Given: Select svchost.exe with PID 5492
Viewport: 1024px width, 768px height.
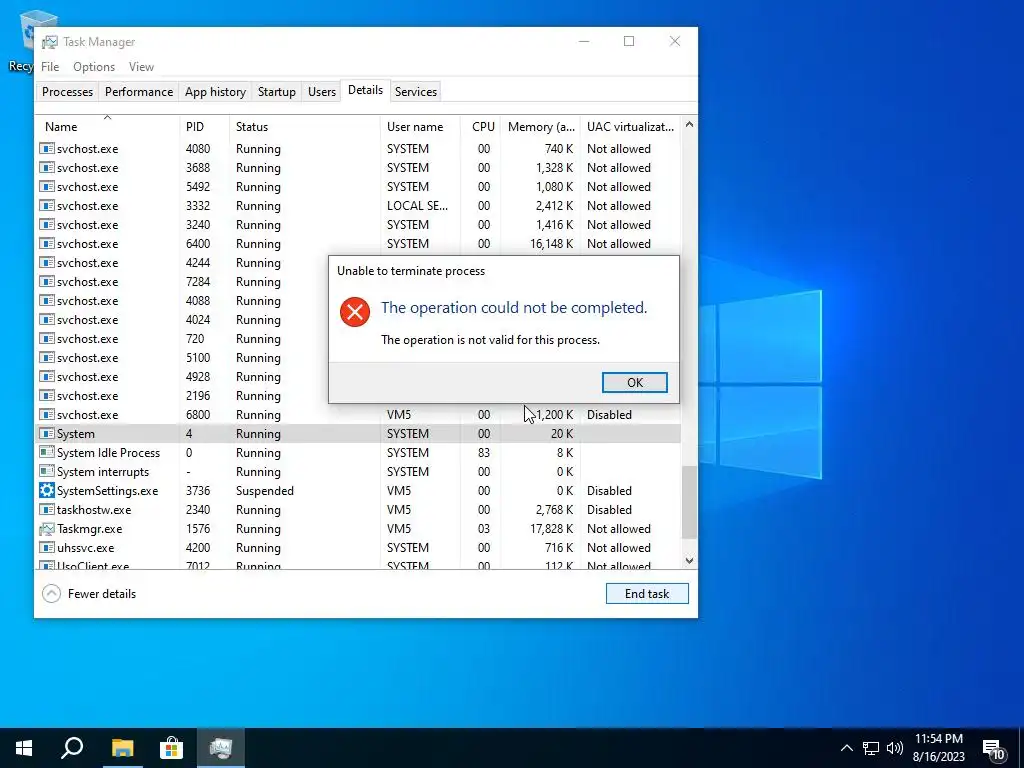Looking at the screenshot, I should (x=358, y=187).
